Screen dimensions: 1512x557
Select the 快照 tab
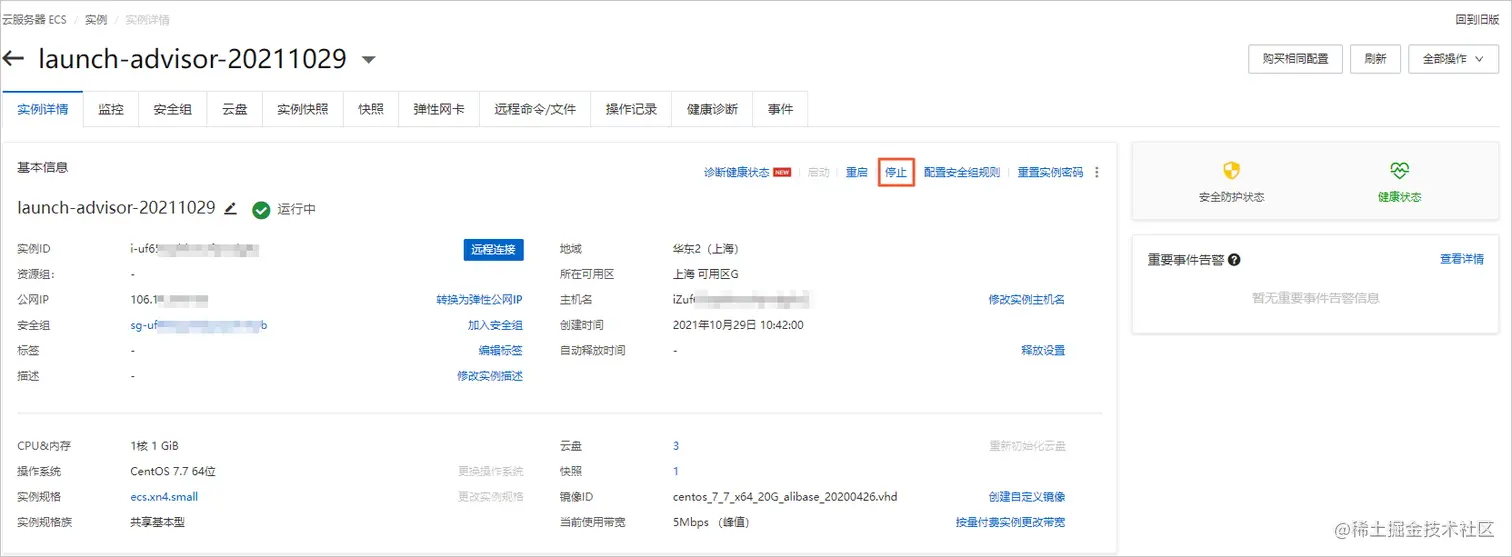[371, 110]
